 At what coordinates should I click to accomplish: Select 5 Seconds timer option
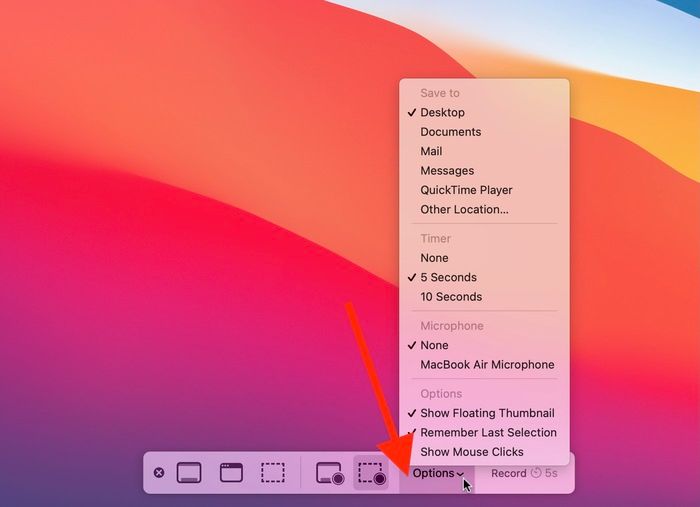click(448, 277)
